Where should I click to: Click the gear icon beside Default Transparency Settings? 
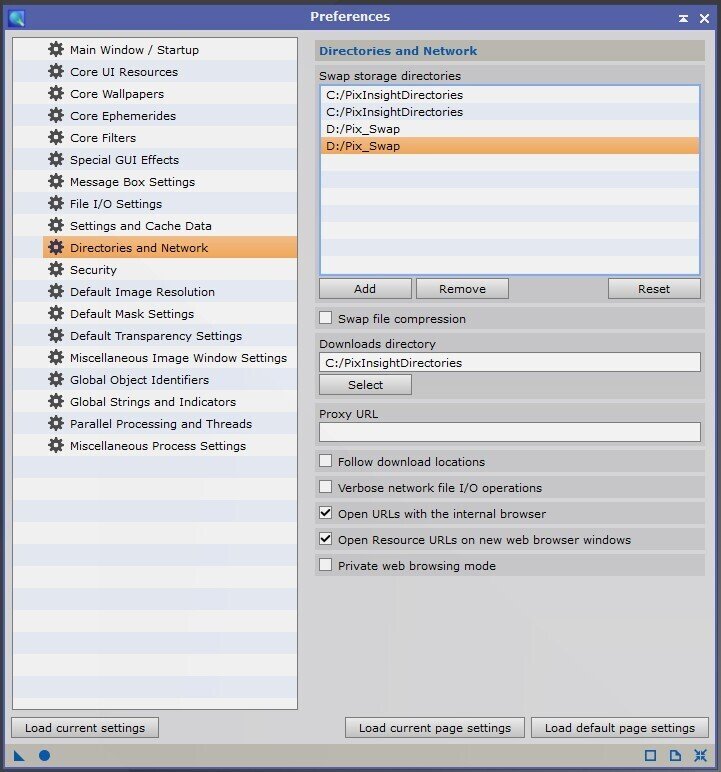[56, 335]
